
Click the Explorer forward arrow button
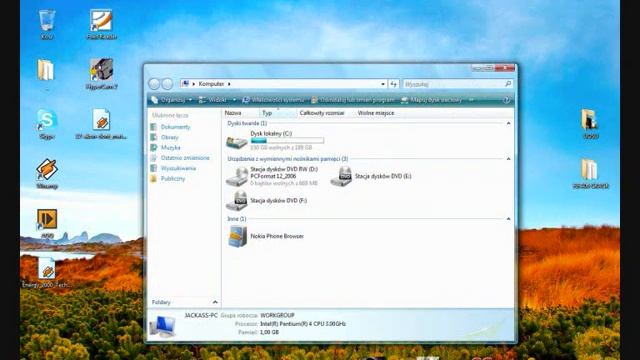pyautogui.click(x=167, y=84)
